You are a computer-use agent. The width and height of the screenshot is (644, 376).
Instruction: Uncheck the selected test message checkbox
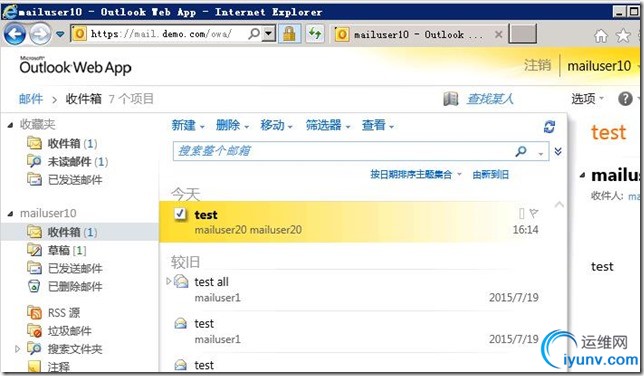(179, 214)
